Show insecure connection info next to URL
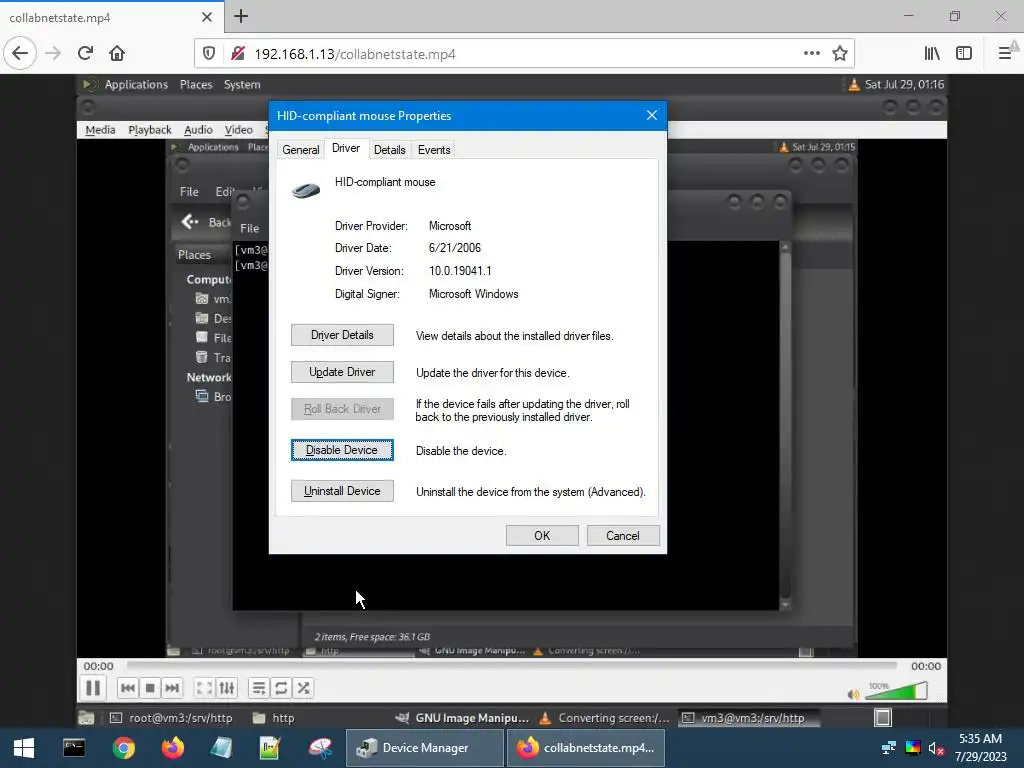Image resolution: width=1024 pixels, height=768 pixels. click(238, 54)
